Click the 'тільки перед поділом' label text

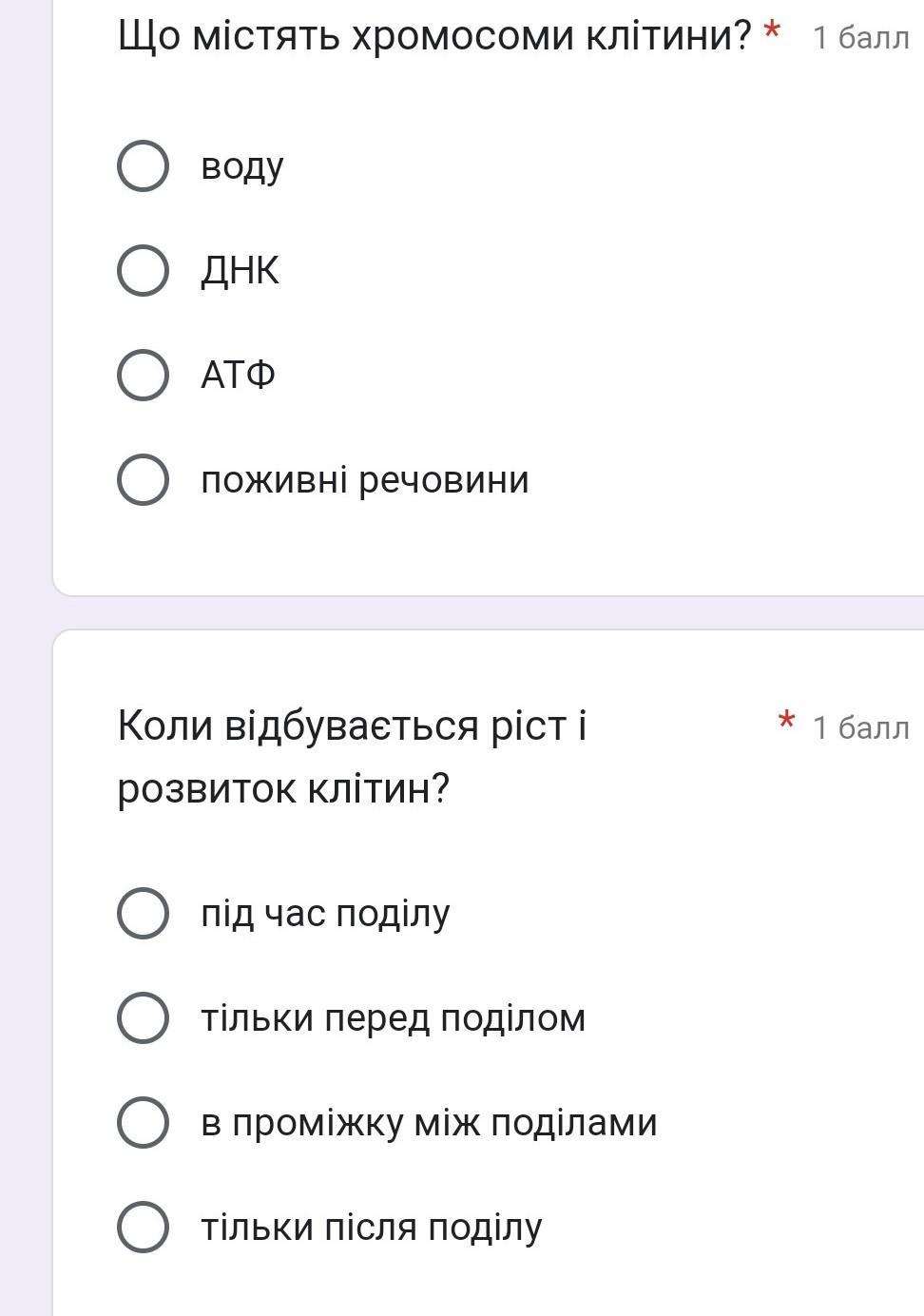pos(393,1018)
